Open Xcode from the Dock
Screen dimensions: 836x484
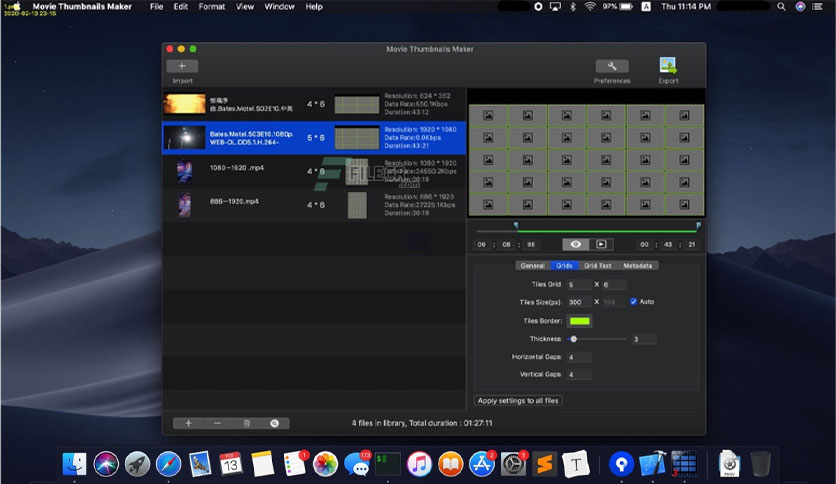(653, 464)
